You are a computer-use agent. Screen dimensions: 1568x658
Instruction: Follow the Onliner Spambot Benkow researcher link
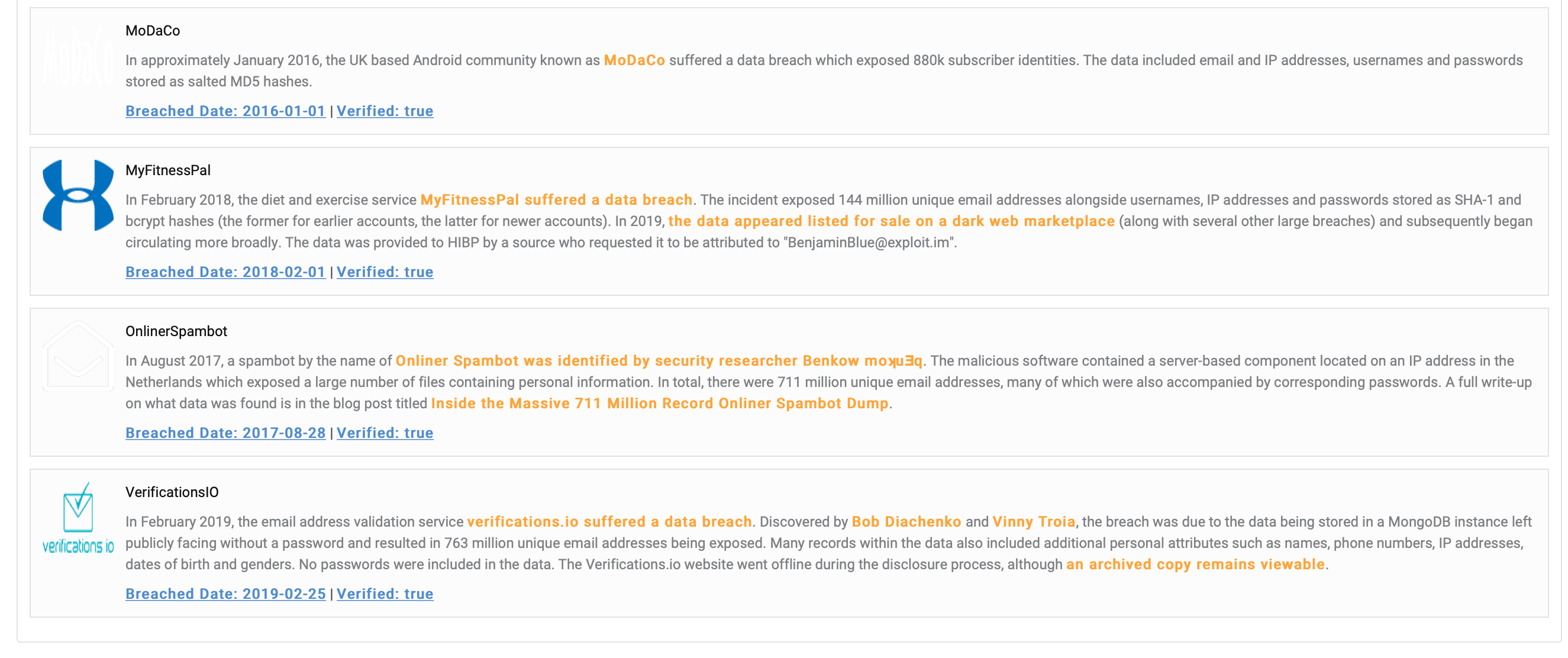[x=659, y=360]
